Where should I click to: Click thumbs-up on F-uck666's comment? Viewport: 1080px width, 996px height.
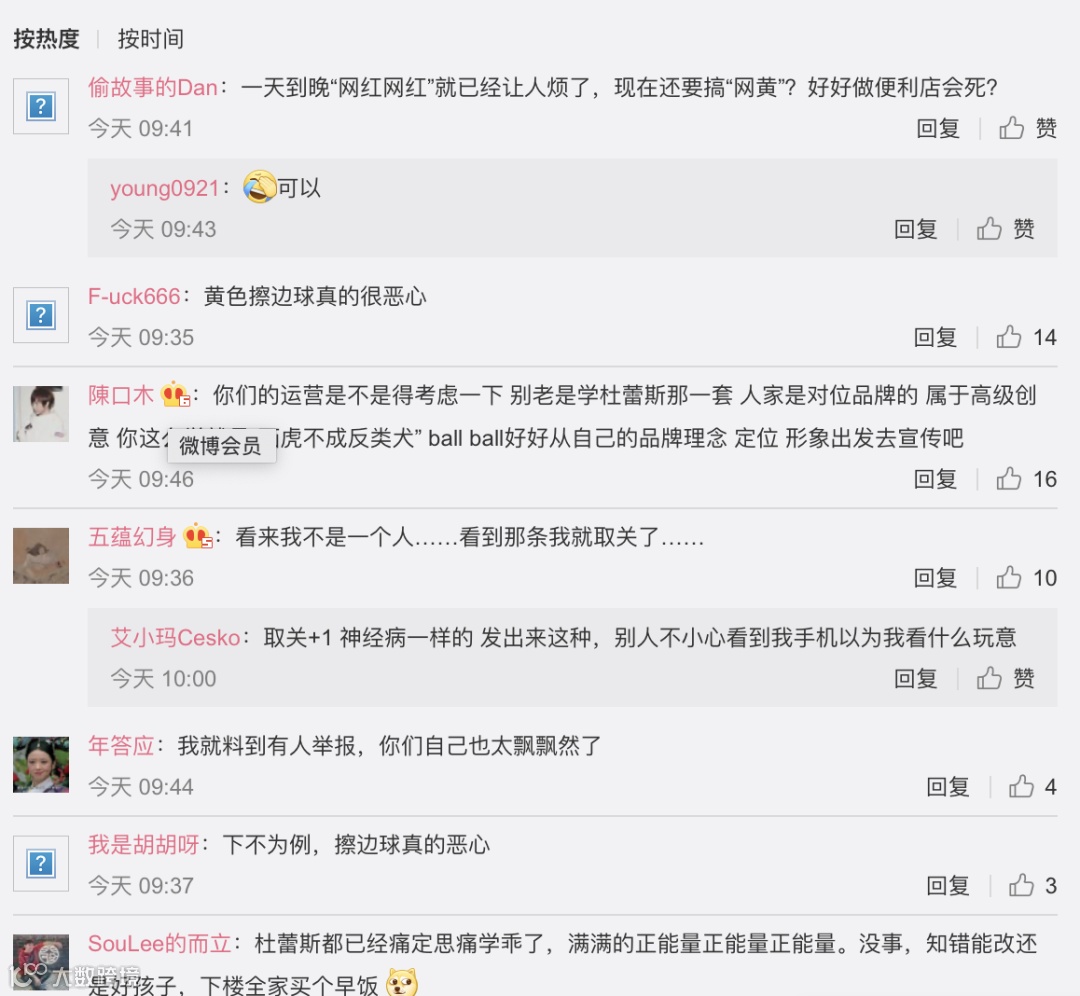coord(1026,337)
